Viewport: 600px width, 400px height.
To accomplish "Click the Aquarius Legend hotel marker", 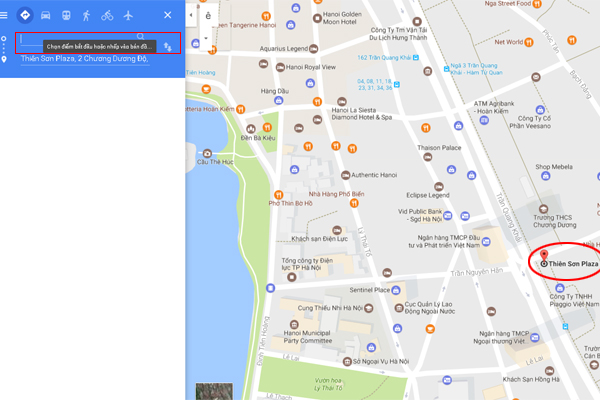I will pos(314,49).
